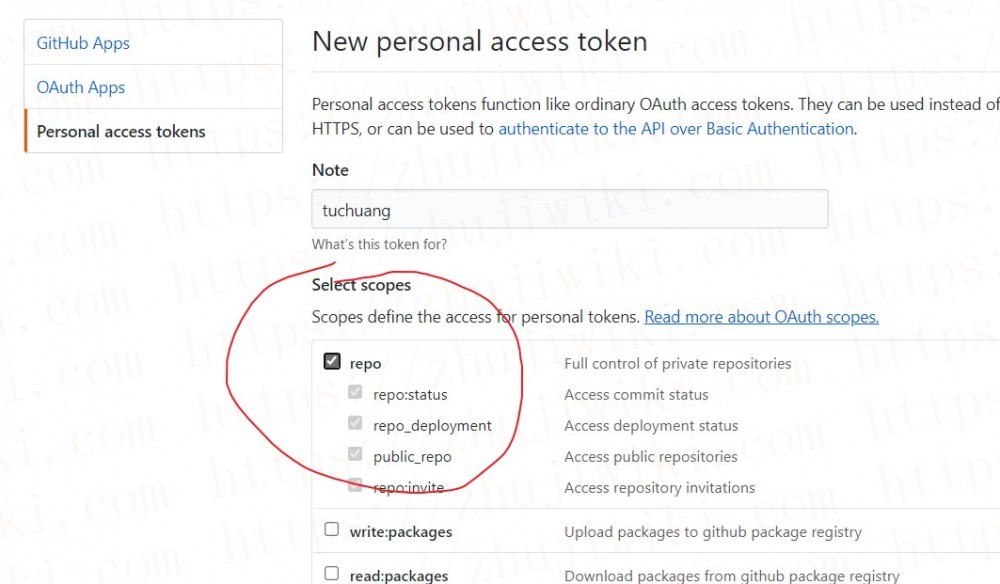Click Read more about OAuth scopes
This screenshot has height=584, width=1000.
tap(761, 316)
